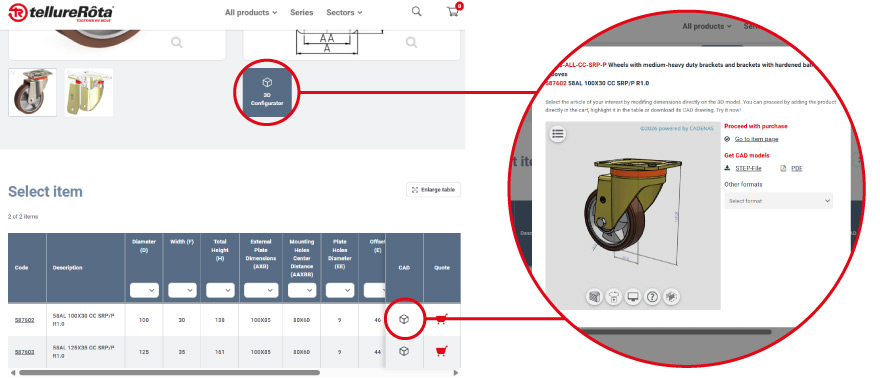Click the table scrollbar right arrow

pos(456,372)
